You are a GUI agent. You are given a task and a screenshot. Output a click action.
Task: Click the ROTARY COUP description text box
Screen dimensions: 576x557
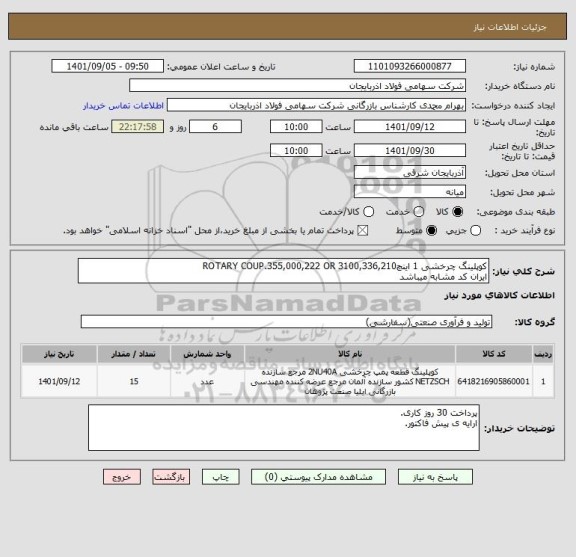pyautogui.click(x=283, y=271)
